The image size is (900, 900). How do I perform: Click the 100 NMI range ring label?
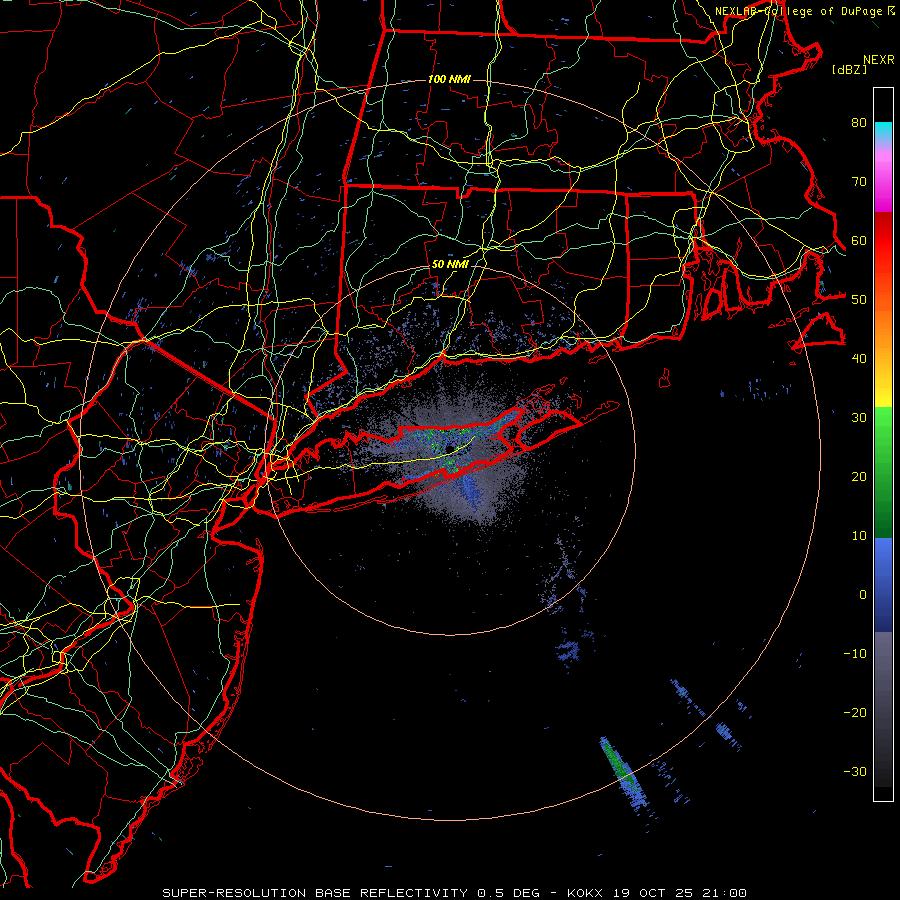click(x=449, y=79)
